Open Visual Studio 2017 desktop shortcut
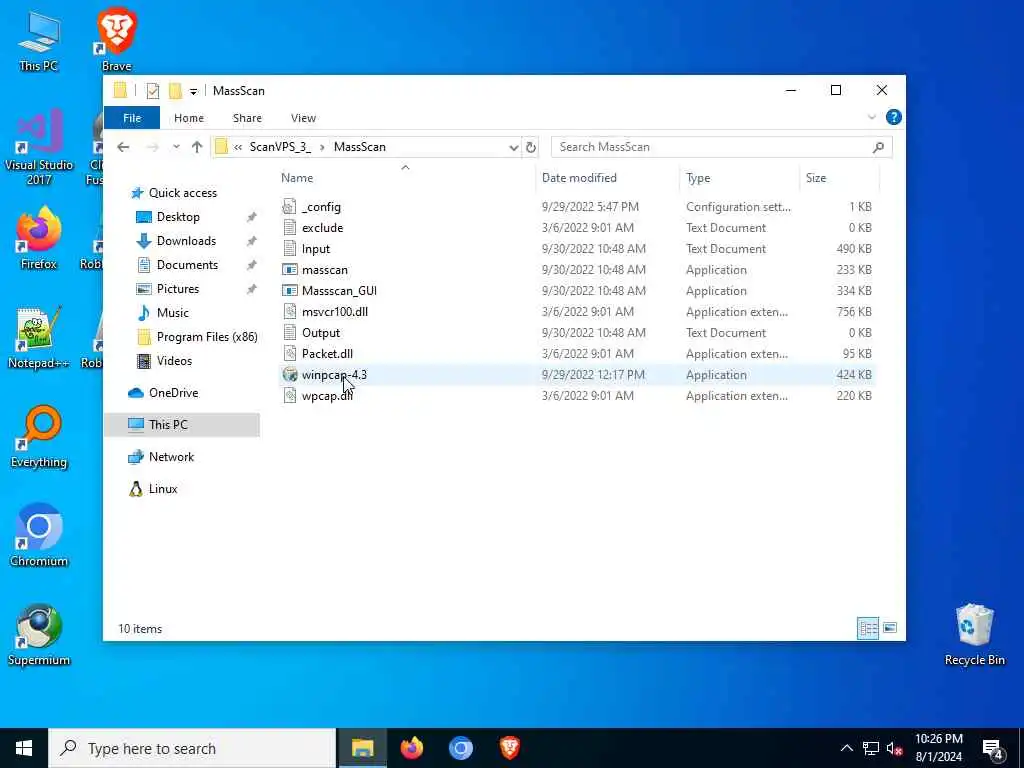Screen dimensions: 1024x768 [x=39, y=147]
